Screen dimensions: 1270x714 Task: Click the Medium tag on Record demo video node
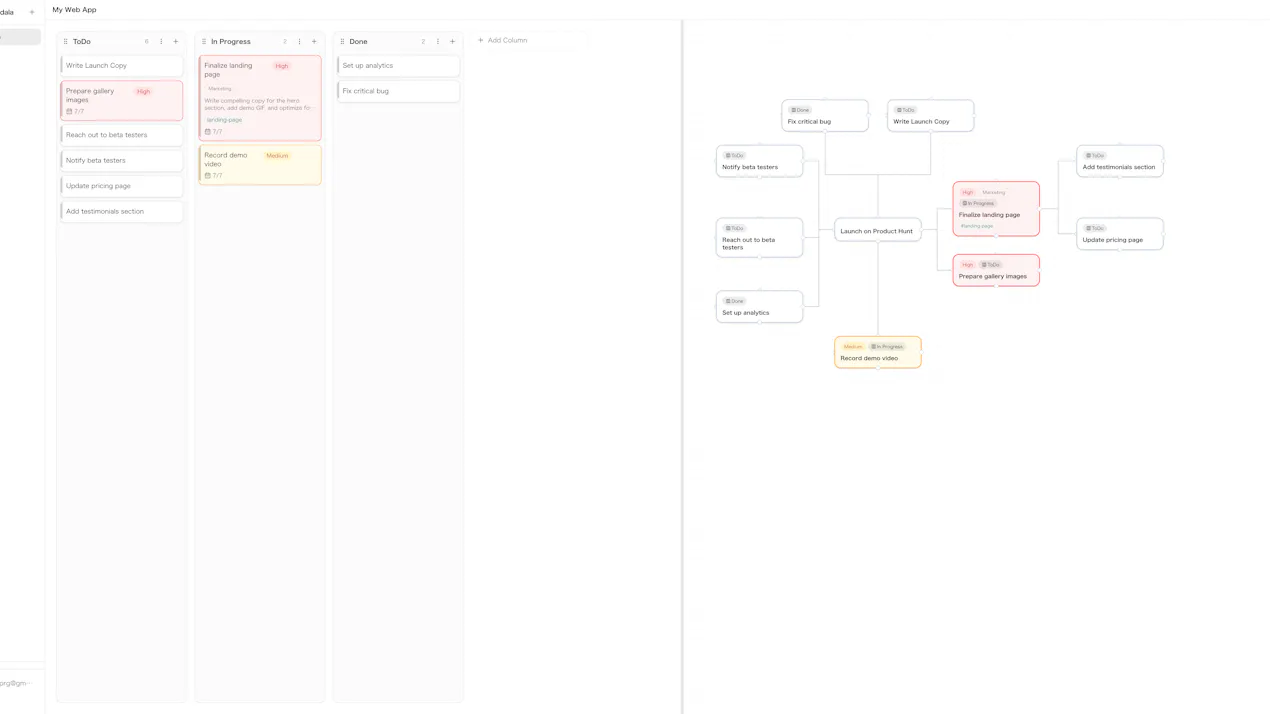pos(853,347)
